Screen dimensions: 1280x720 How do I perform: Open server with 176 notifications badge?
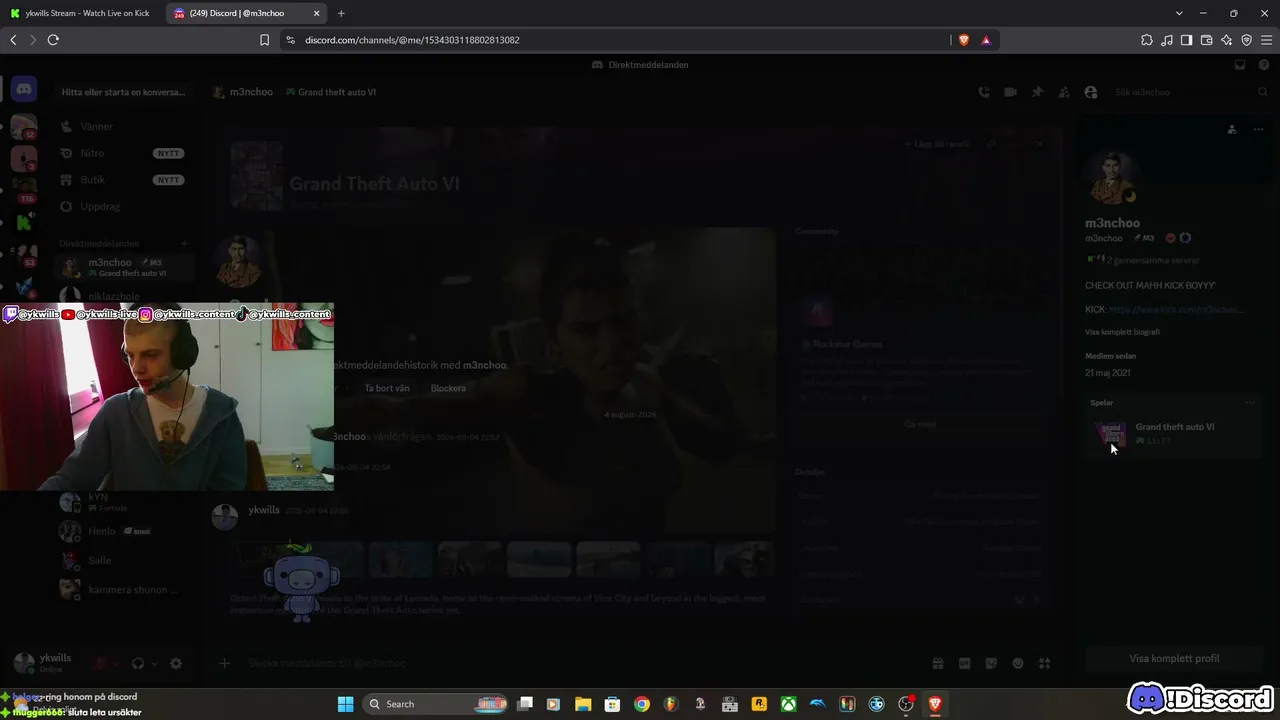click(x=24, y=190)
